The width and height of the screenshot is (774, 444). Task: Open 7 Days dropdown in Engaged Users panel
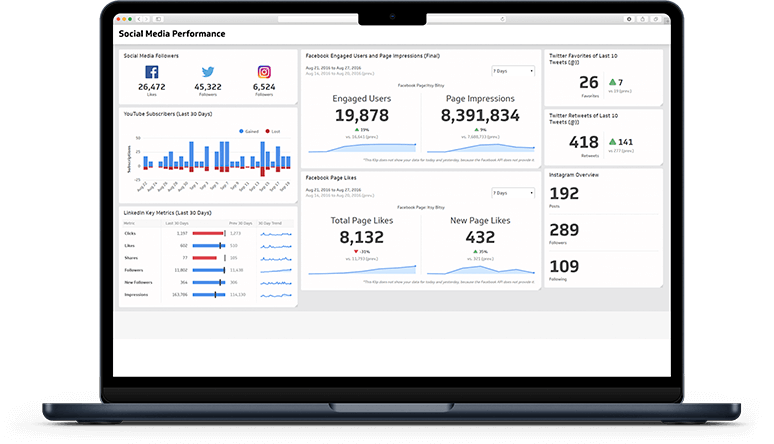tap(513, 71)
